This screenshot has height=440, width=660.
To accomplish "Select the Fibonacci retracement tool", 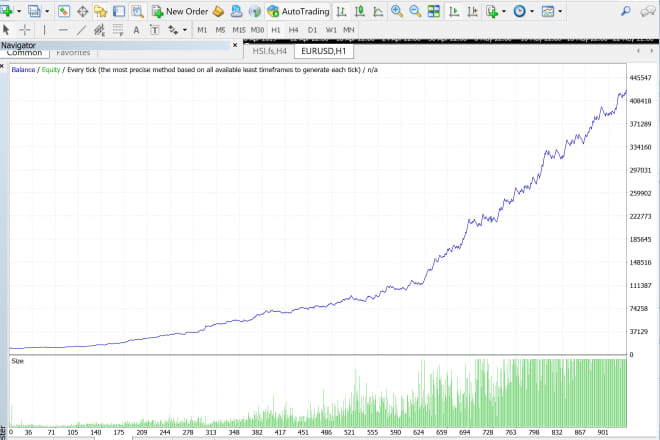I will (118, 30).
